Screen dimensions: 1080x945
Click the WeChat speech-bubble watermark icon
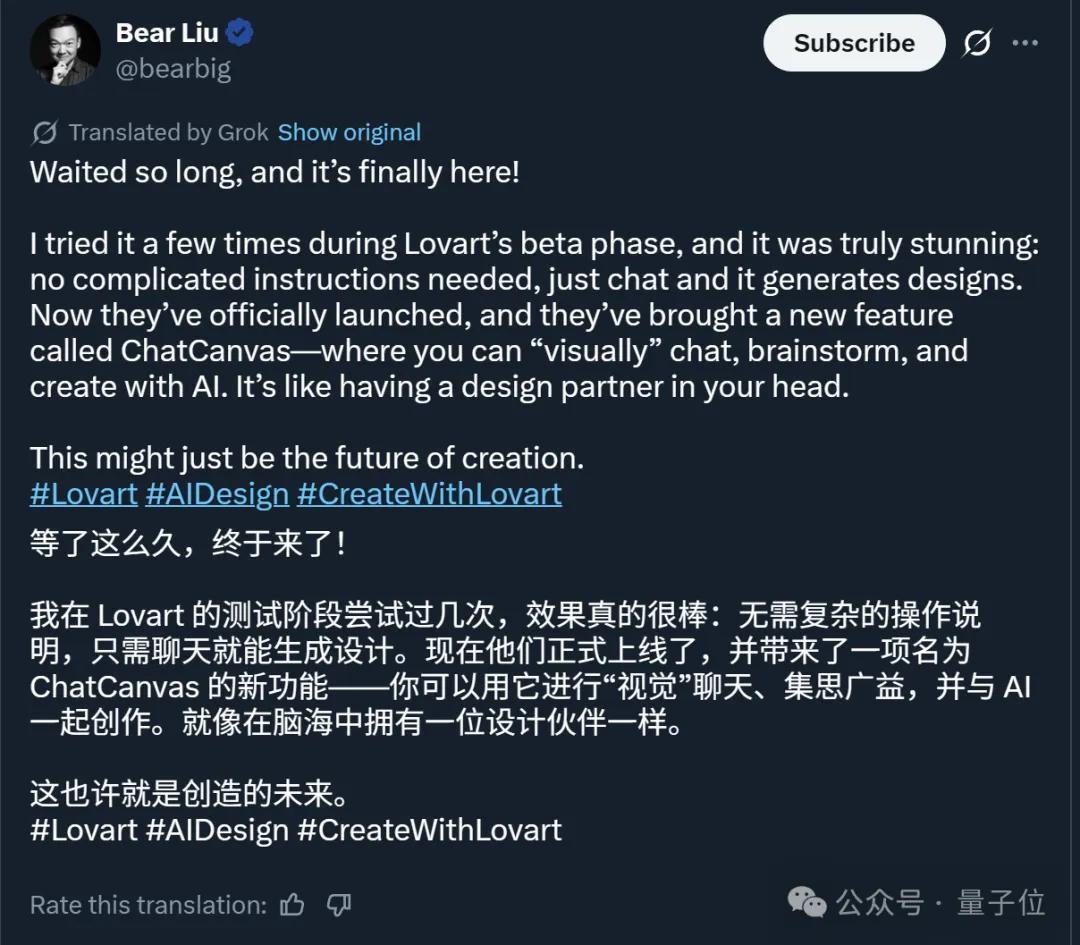pyautogui.click(x=807, y=902)
